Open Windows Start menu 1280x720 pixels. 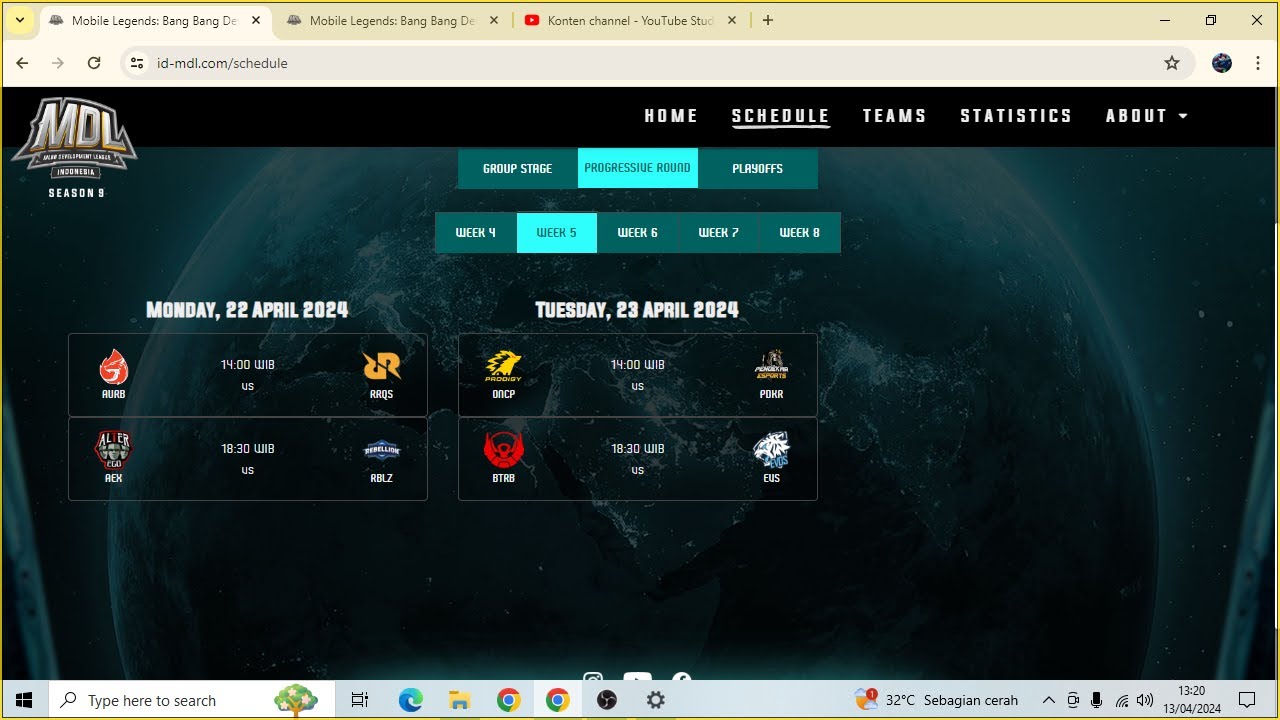(x=24, y=700)
